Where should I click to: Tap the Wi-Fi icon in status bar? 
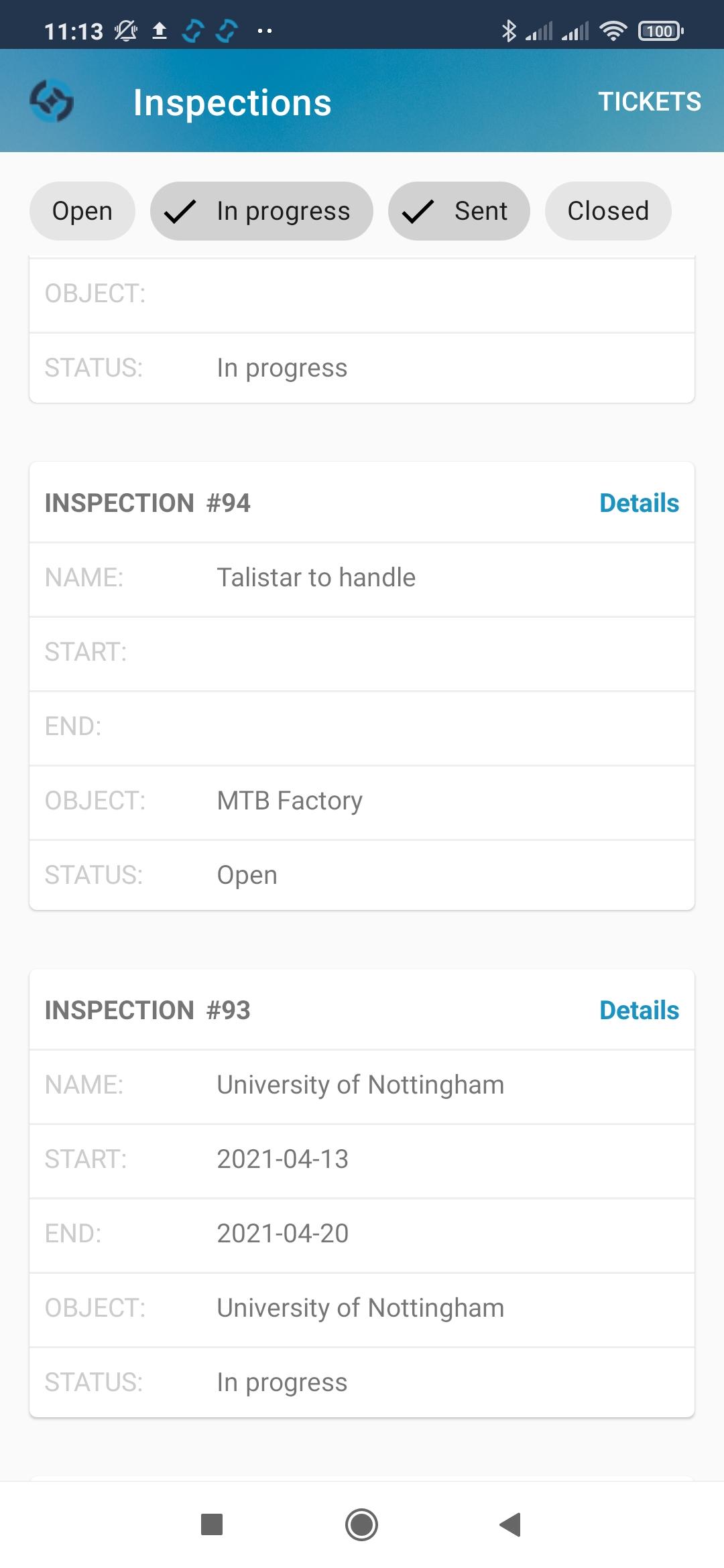(613, 31)
